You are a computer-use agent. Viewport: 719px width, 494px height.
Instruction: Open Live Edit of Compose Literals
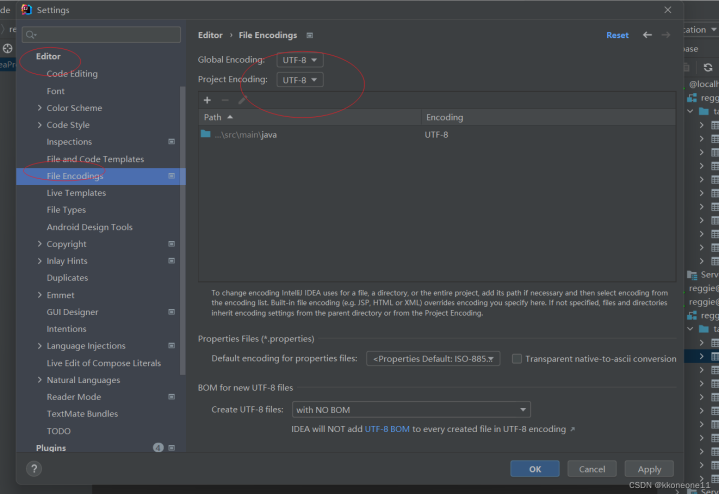coord(104,363)
